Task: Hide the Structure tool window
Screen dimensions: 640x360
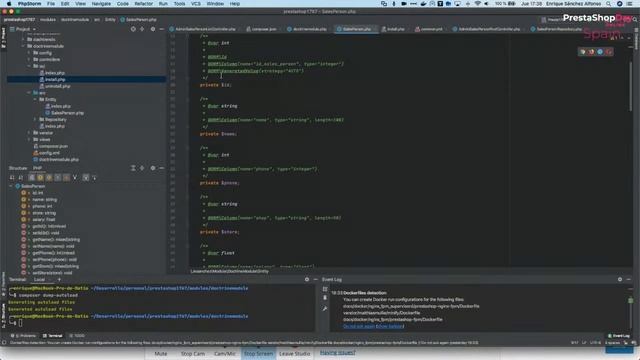Action: coord(162,168)
